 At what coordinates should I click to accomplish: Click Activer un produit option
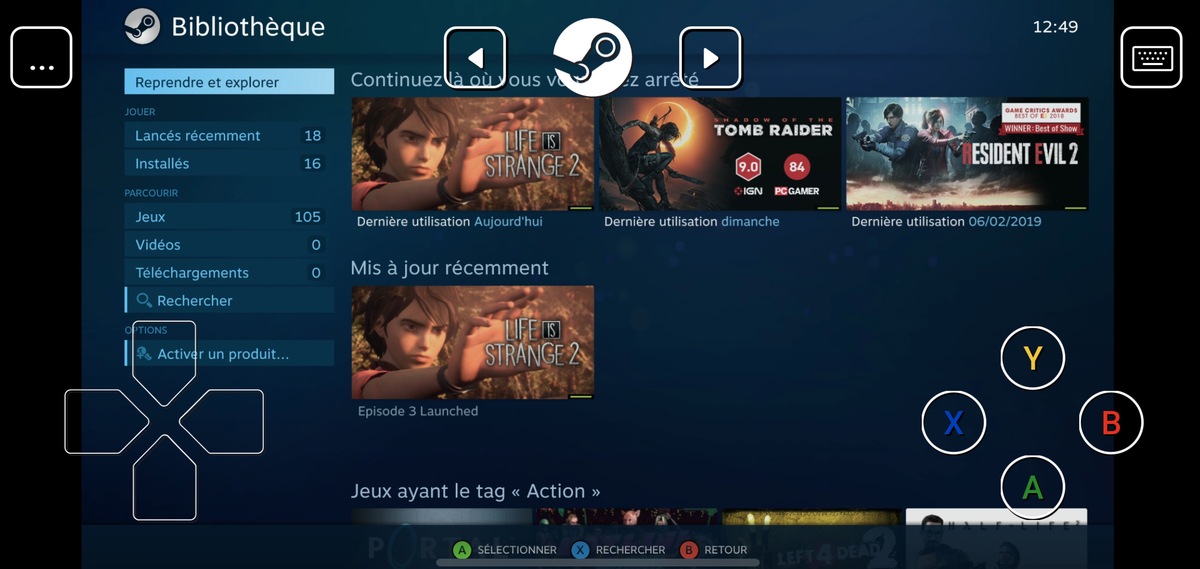point(229,354)
